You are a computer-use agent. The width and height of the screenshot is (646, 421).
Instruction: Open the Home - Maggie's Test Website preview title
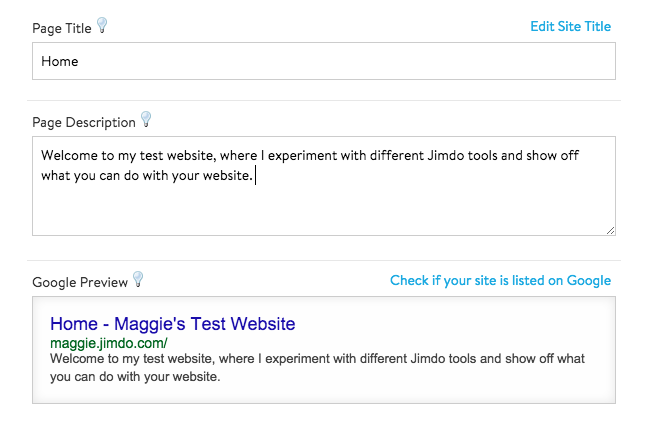(173, 324)
